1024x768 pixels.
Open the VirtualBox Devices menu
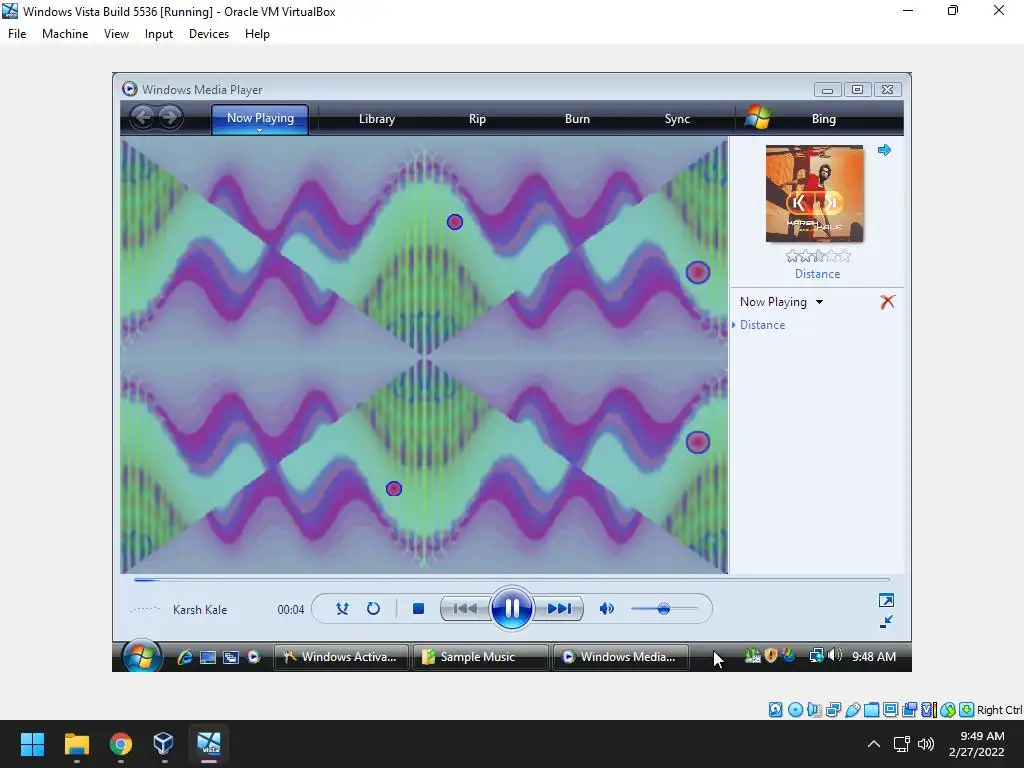209,34
